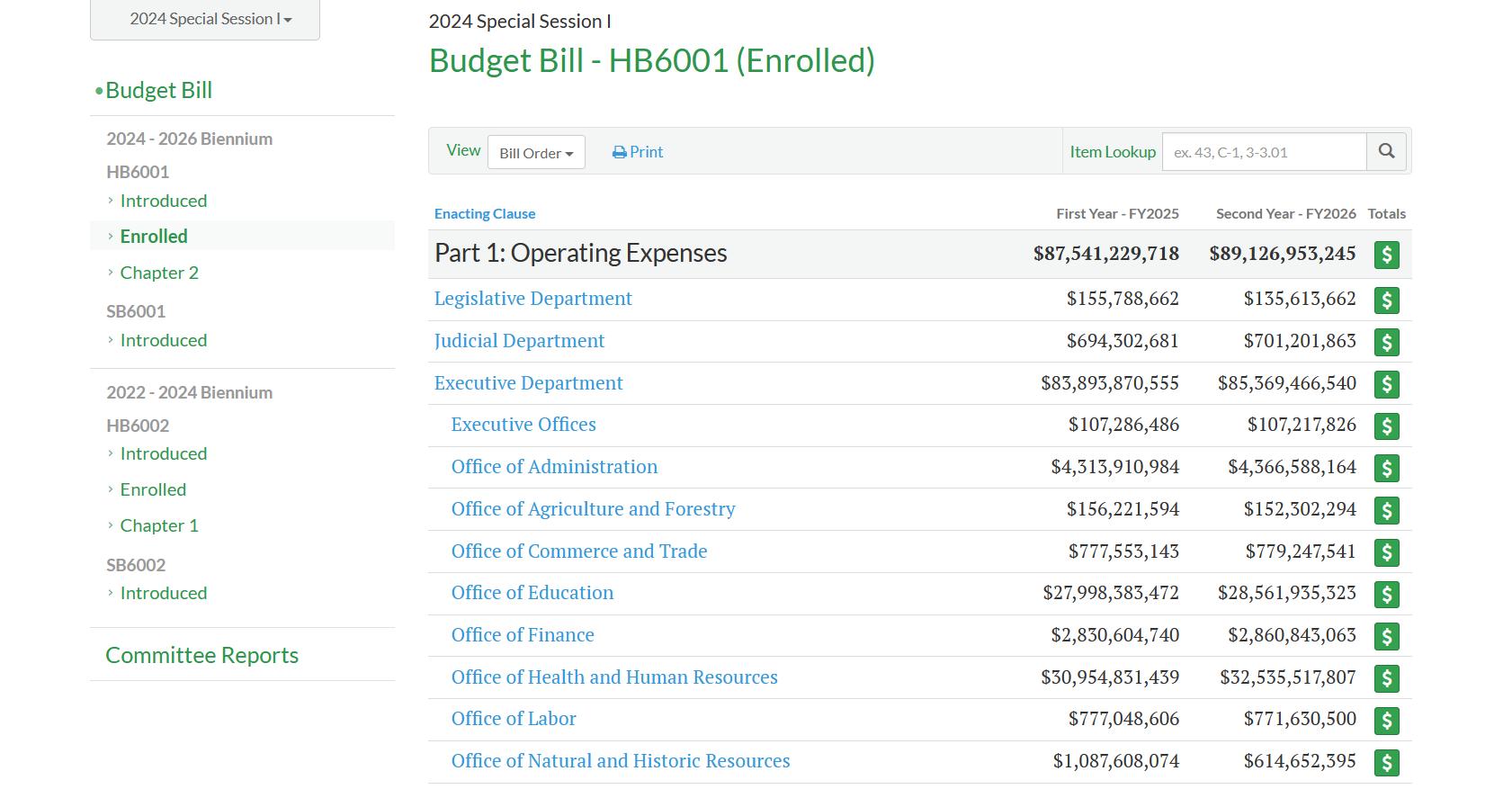This screenshot has height=789, width=1512.
Task: Open the Executive Department link
Action: pyautogui.click(x=528, y=382)
